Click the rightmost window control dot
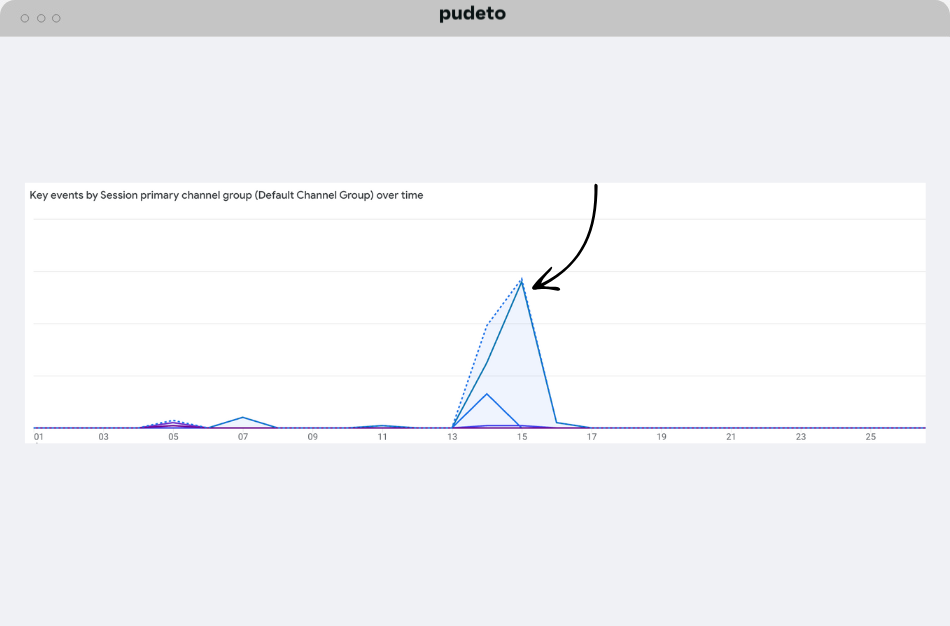 coord(56,18)
